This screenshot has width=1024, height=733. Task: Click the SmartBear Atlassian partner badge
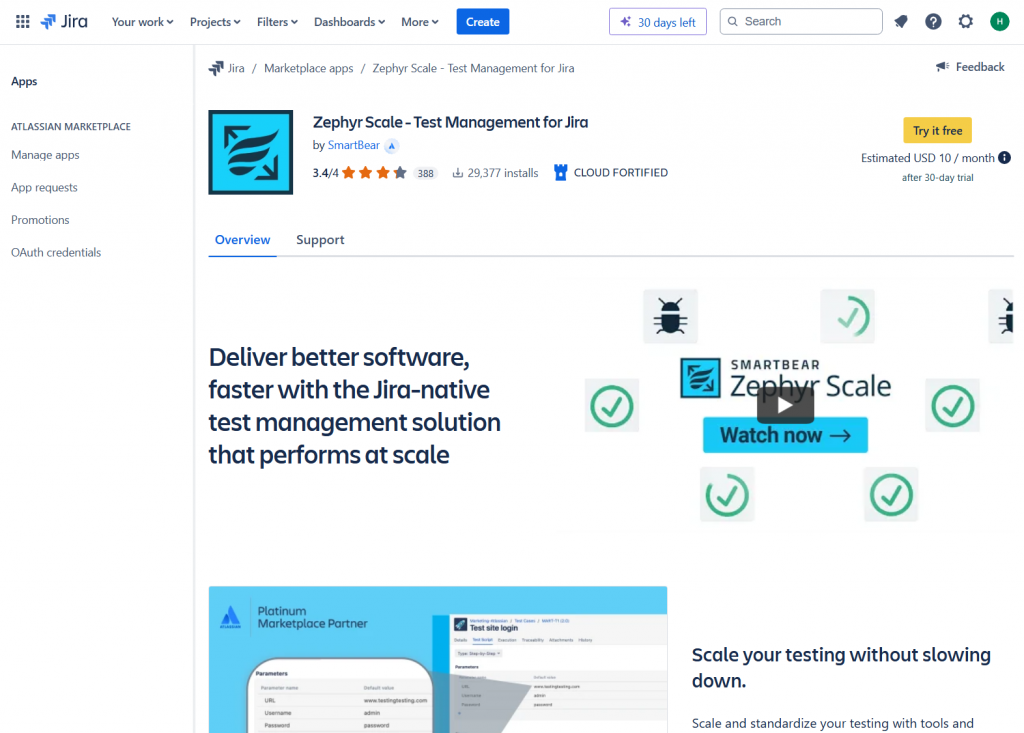392,146
